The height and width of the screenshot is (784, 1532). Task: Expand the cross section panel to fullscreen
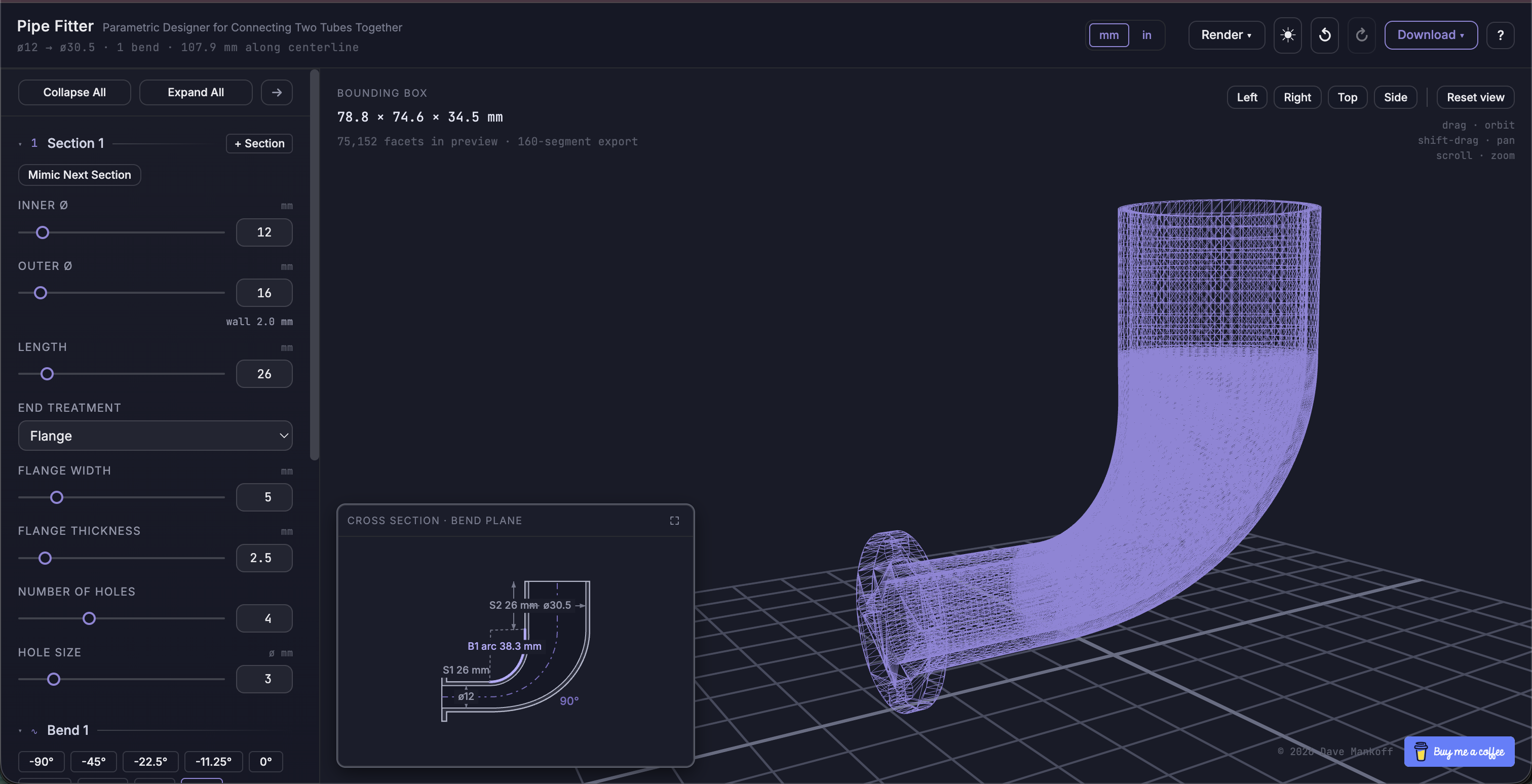(x=674, y=521)
